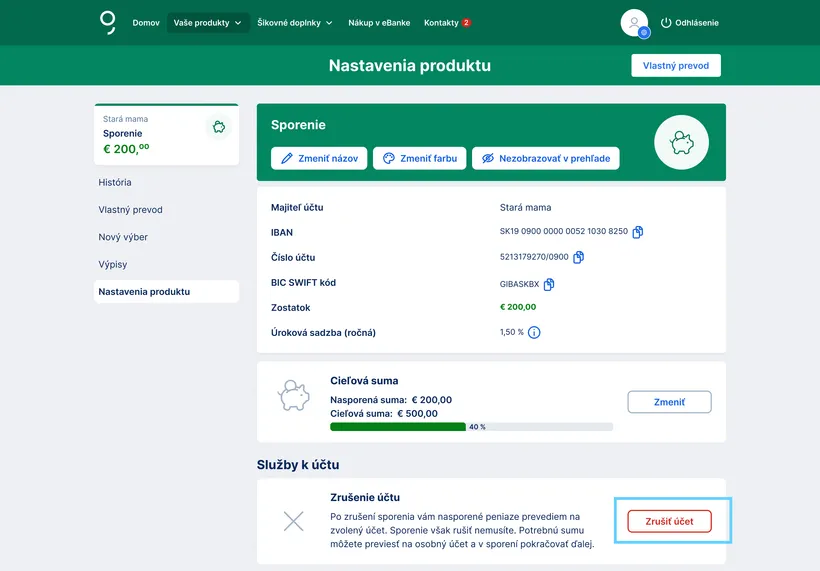The width and height of the screenshot is (820, 571).
Task: Select the Stará mama Sporenie account card
Action: (x=166, y=134)
